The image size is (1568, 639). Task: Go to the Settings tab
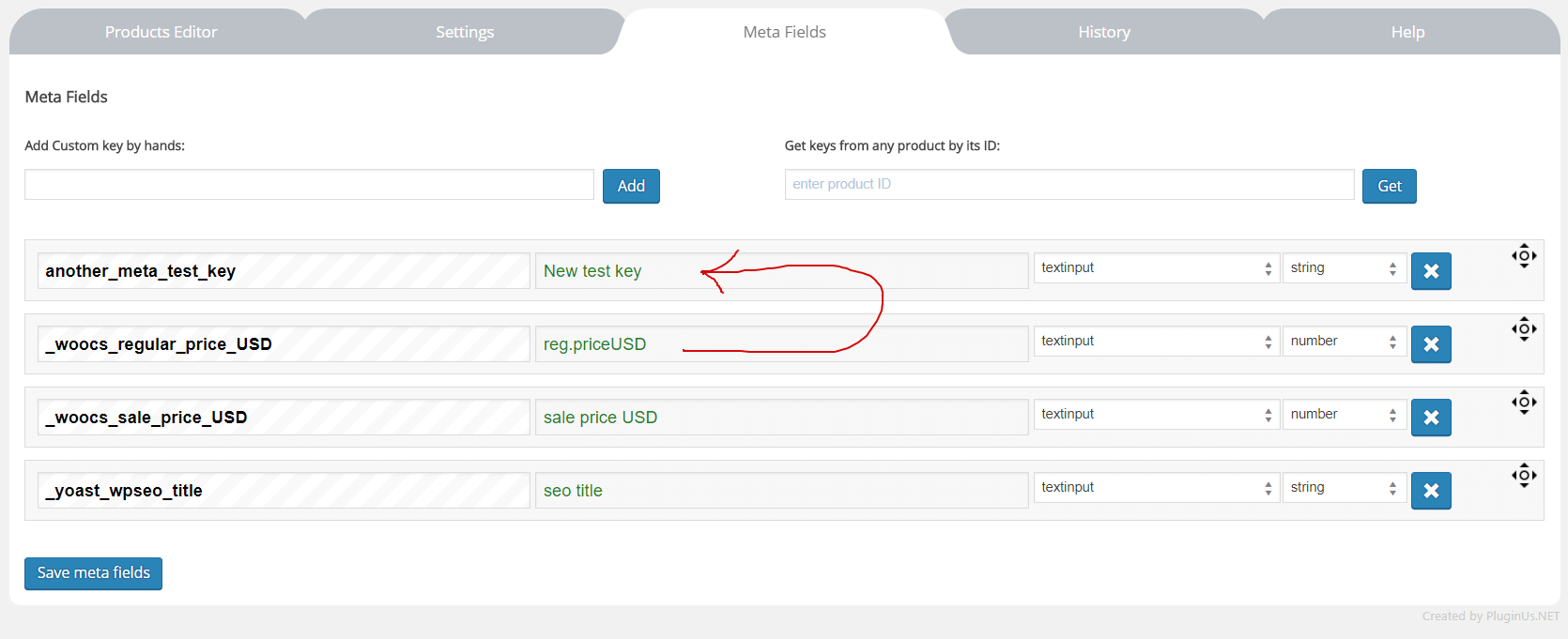point(464,32)
